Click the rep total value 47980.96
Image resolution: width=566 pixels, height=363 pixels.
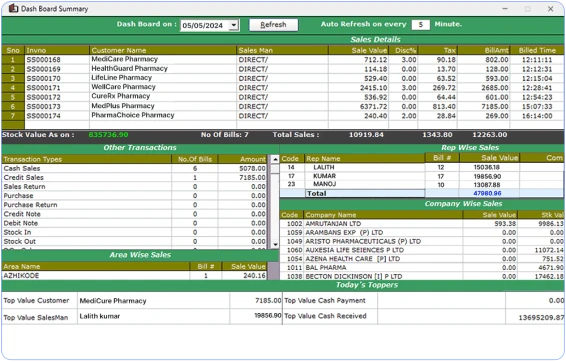click(x=487, y=193)
